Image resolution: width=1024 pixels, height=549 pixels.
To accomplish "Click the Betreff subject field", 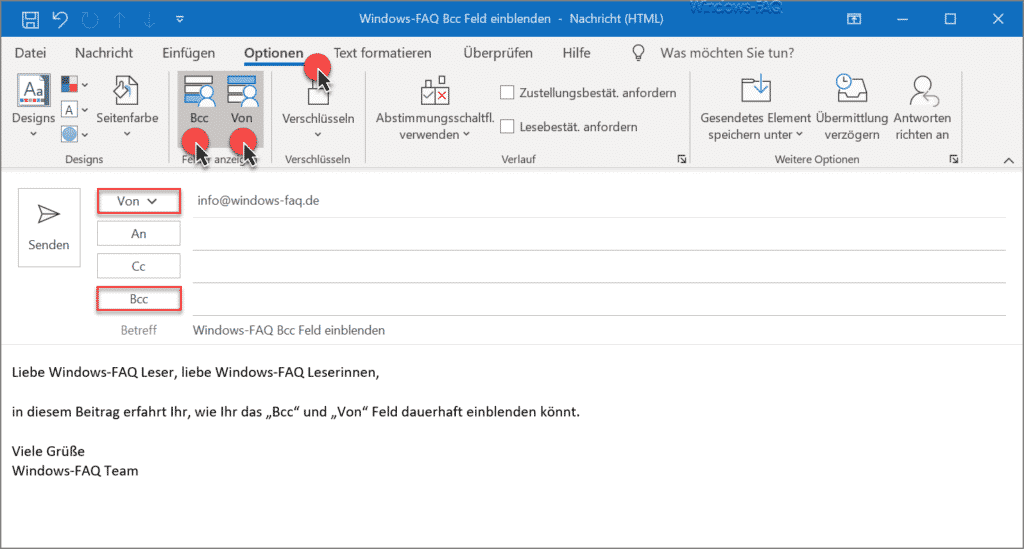I will [x=599, y=330].
